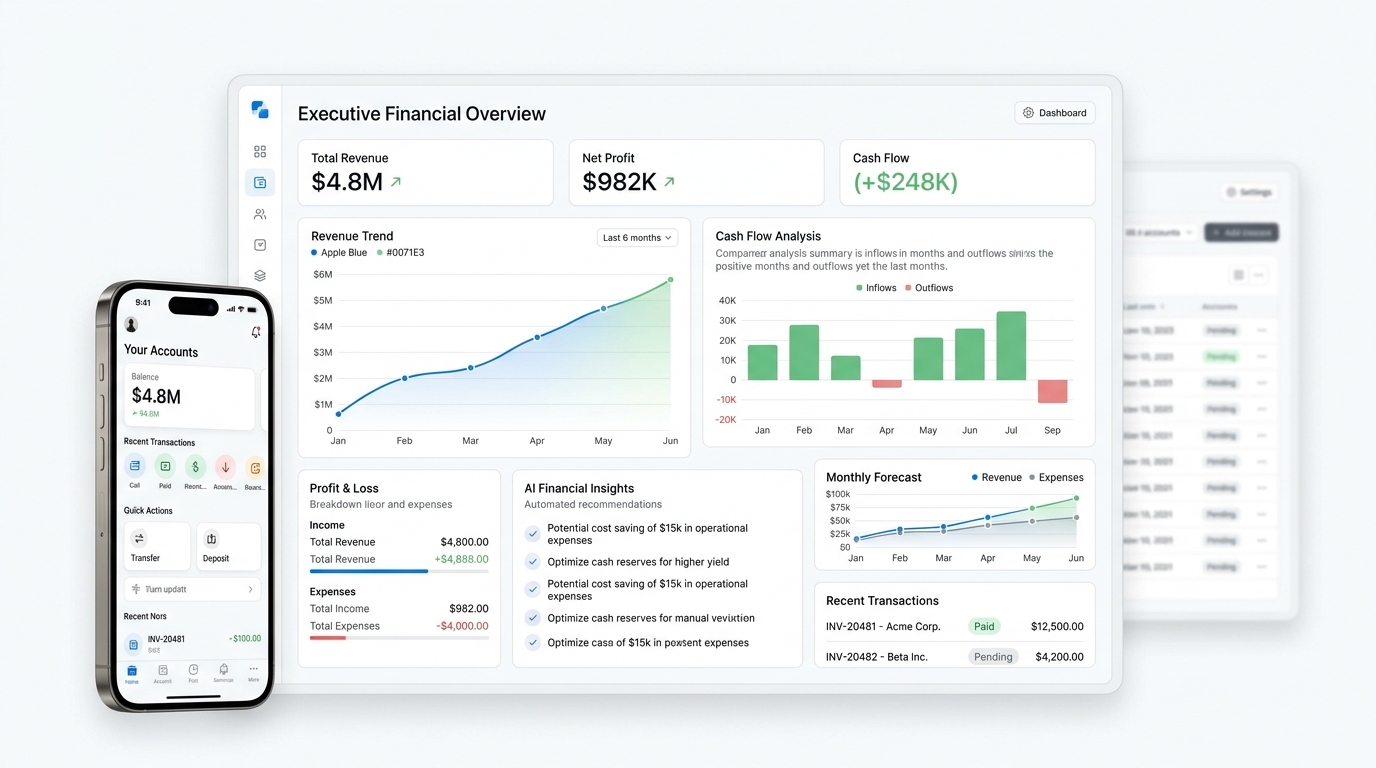Click the Total Revenue card showing $4.8M
The width and height of the screenshot is (1376, 768).
[x=425, y=172]
